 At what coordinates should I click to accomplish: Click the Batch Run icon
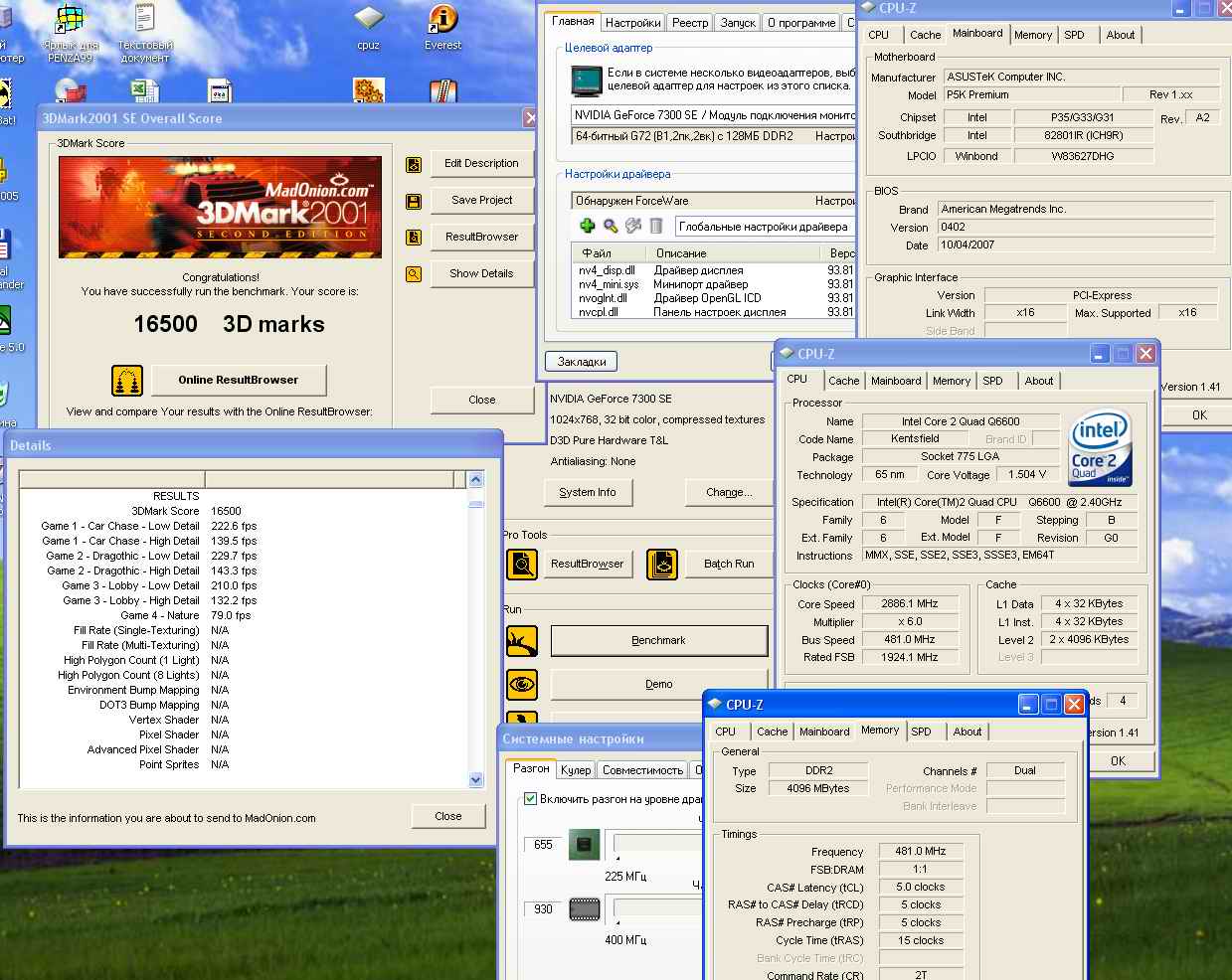click(662, 565)
